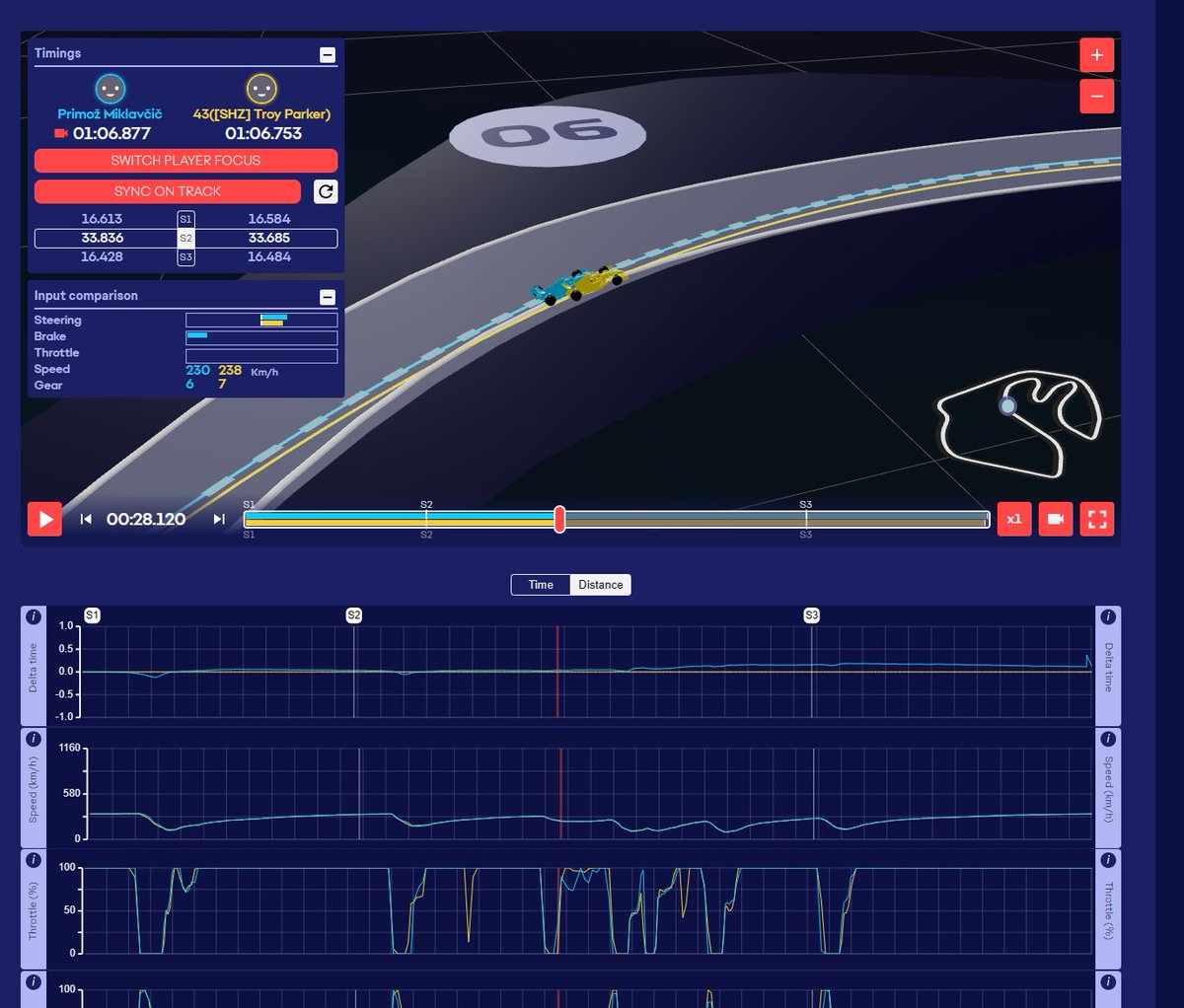The image size is (1184, 1008).
Task: Play the lap replay
Action: [44, 519]
